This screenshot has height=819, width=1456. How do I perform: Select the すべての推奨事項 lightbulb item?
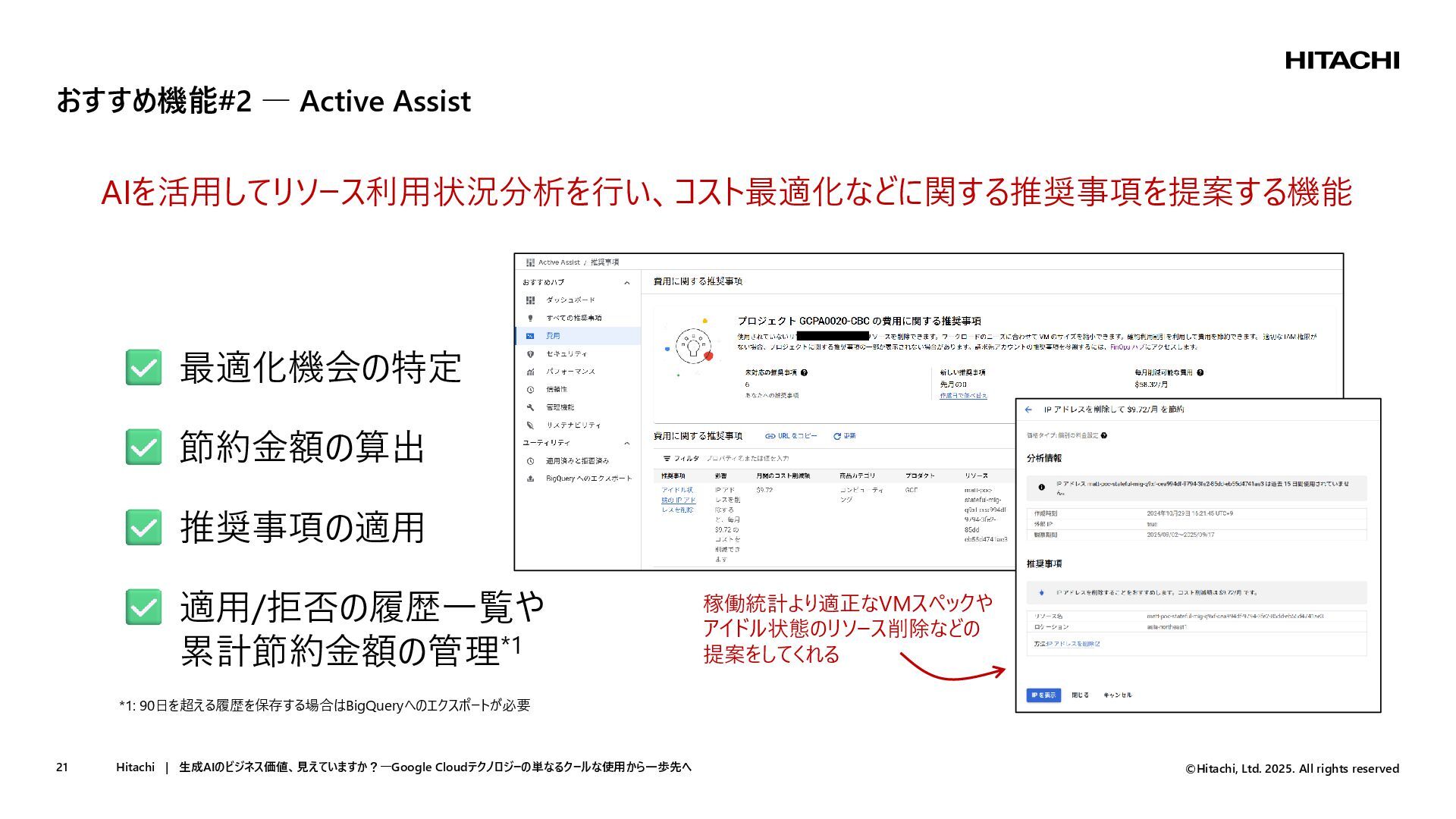tap(573, 318)
